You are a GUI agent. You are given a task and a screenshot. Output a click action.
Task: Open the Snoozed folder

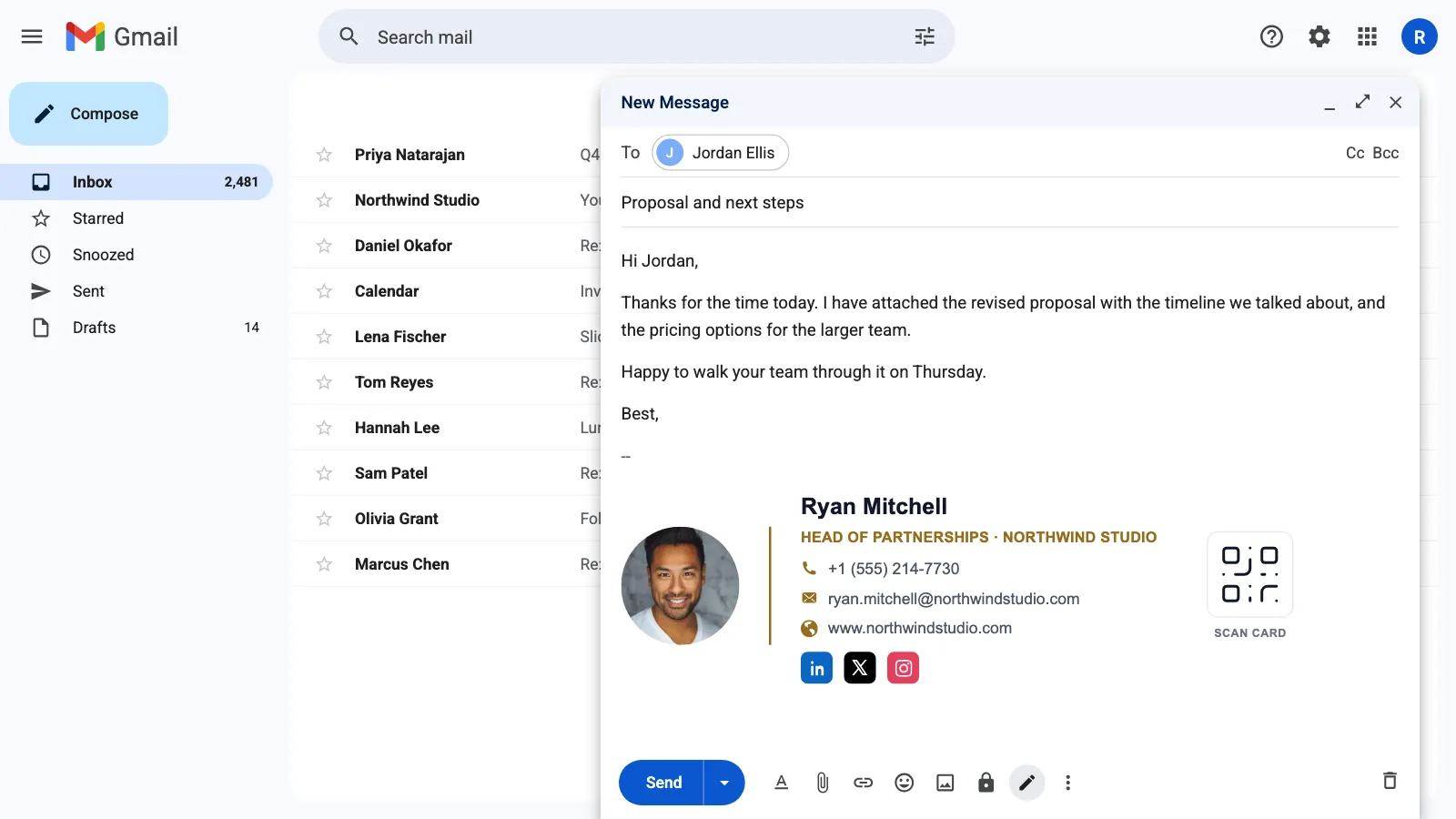tap(136, 255)
